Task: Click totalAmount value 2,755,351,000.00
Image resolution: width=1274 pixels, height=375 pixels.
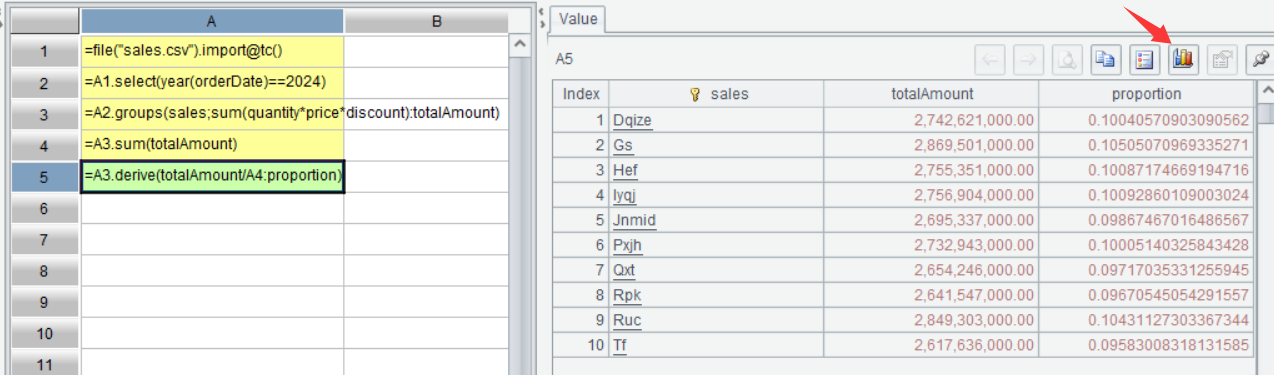Action: click(x=973, y=170)
